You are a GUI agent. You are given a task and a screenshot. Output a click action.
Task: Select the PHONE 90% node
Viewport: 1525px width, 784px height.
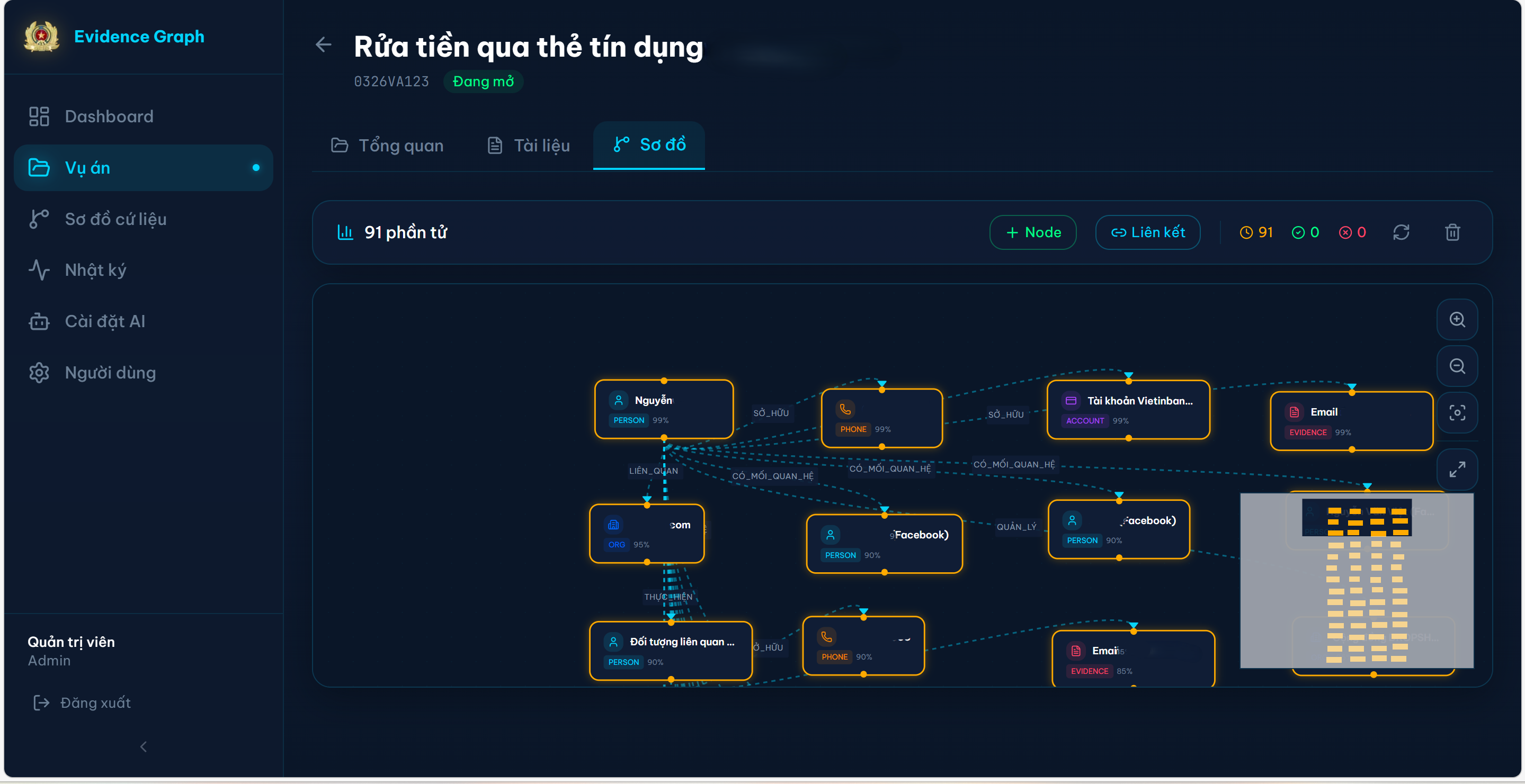pyautogui.click(x=863, y=645)
